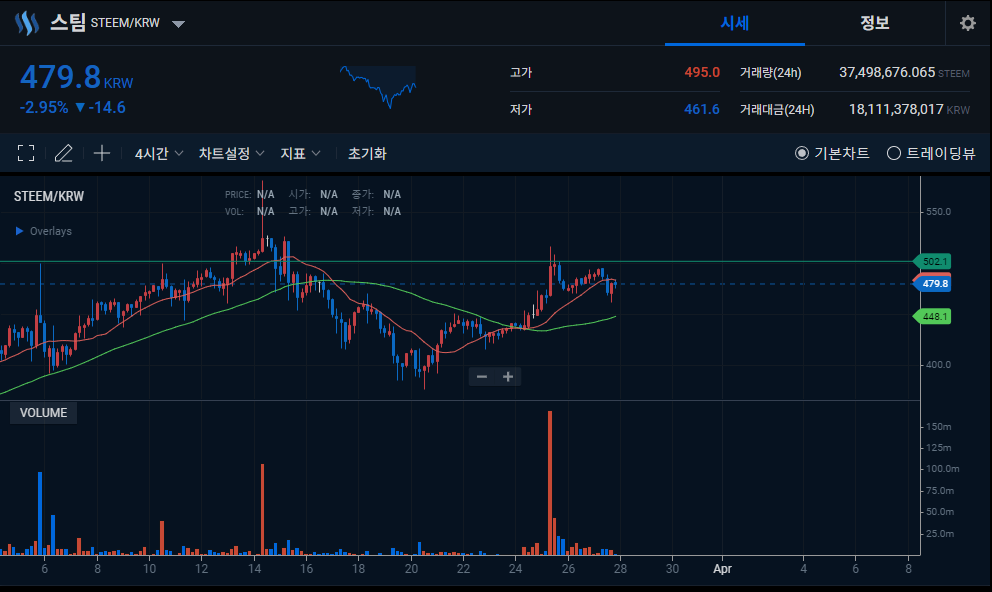Zoom out chart with minus button

tap(481, 377)
